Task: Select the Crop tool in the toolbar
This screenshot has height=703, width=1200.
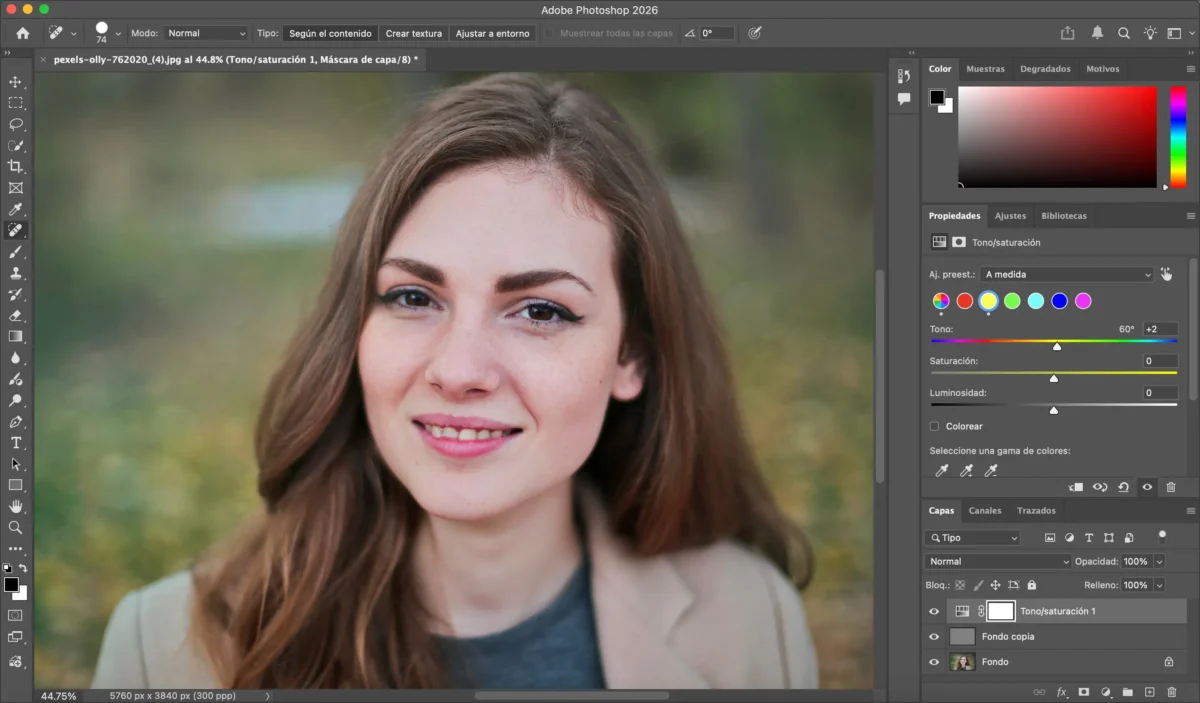Action: 16,166
